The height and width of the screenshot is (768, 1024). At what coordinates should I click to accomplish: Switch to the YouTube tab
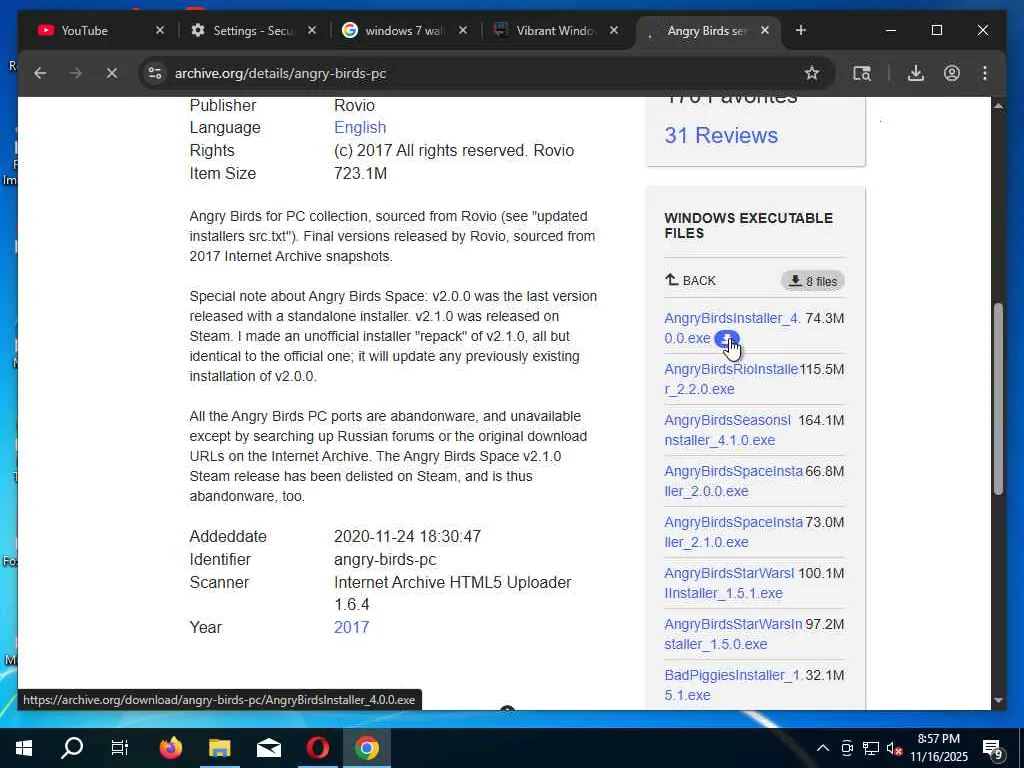click(x=85, y=31)
